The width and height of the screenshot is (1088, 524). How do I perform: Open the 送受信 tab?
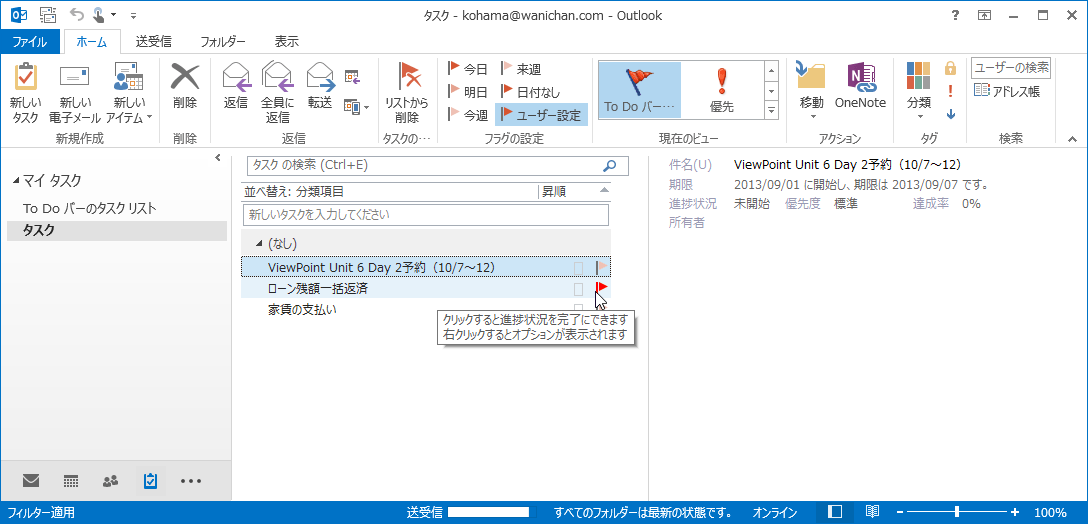[x=153, y=42]
